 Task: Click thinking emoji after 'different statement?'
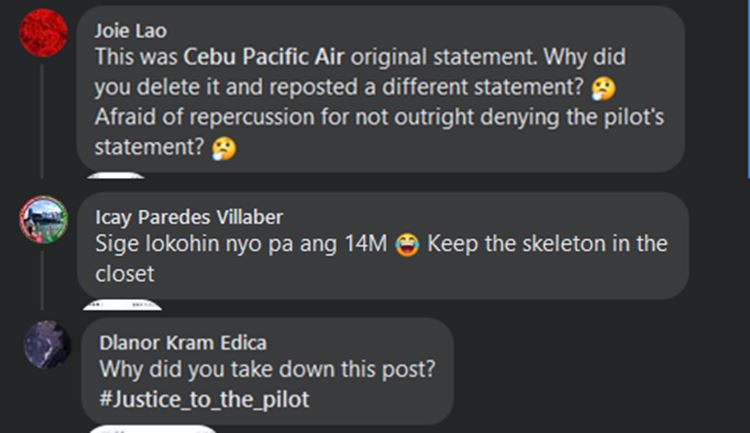(603, 88)
